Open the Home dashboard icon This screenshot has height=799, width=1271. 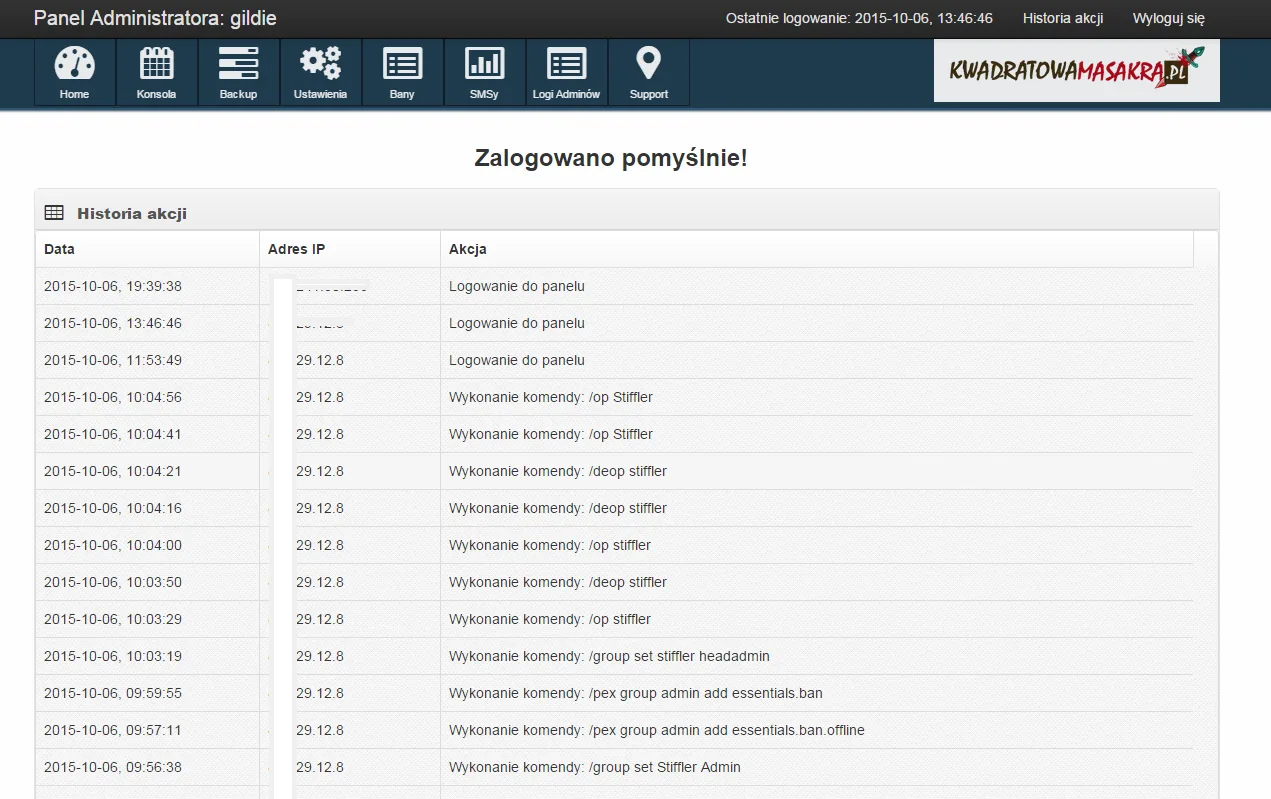(x=74, y=72)
